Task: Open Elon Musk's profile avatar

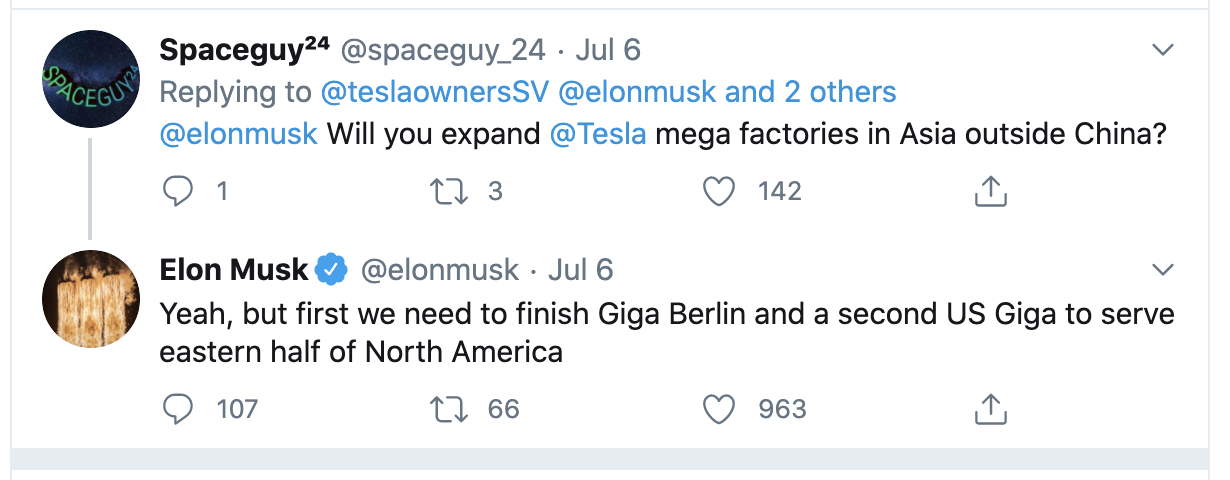Action: [91, 299]
